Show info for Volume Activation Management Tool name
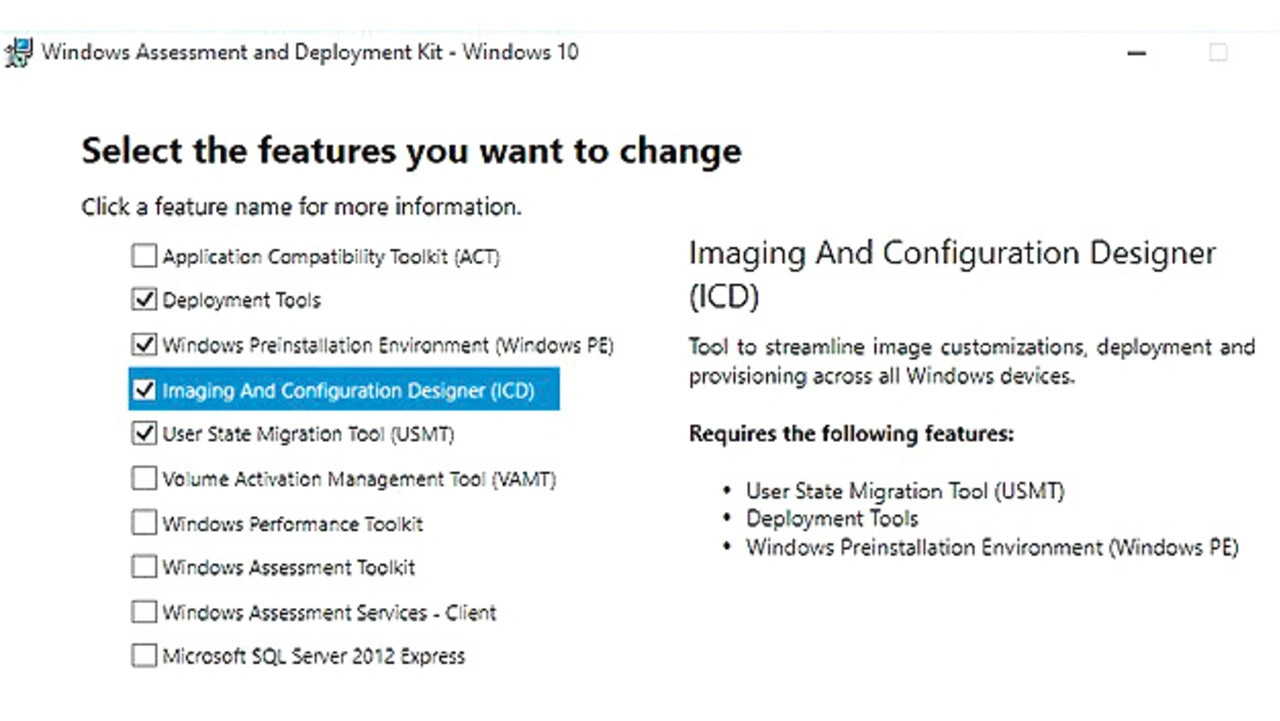The width and height of the screenshot is (1280, 721). pyautogui.click(x=359, y=479)
